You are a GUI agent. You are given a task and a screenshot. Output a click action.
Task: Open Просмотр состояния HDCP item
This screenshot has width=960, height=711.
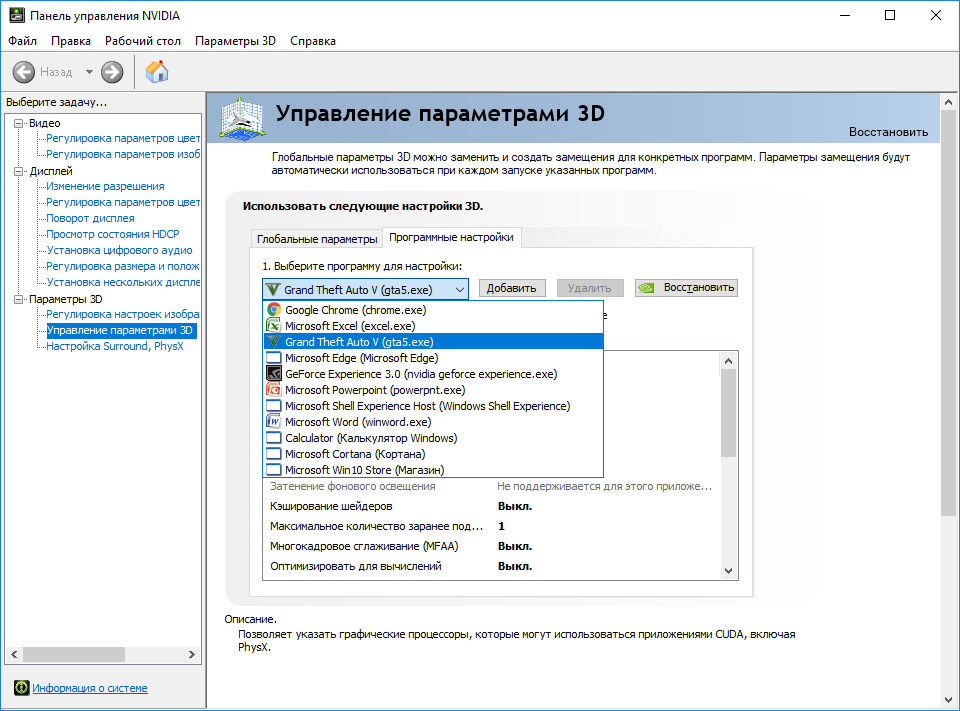113,234
